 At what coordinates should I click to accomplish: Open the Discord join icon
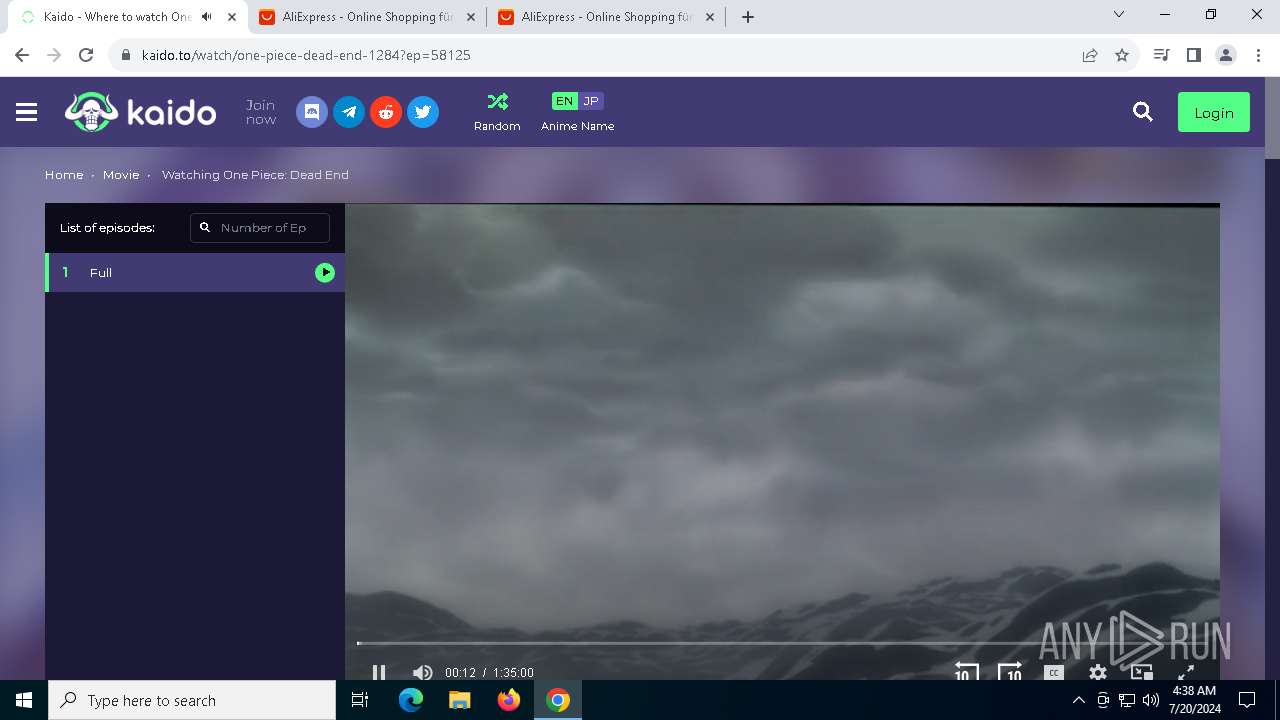tap(312, 112)
